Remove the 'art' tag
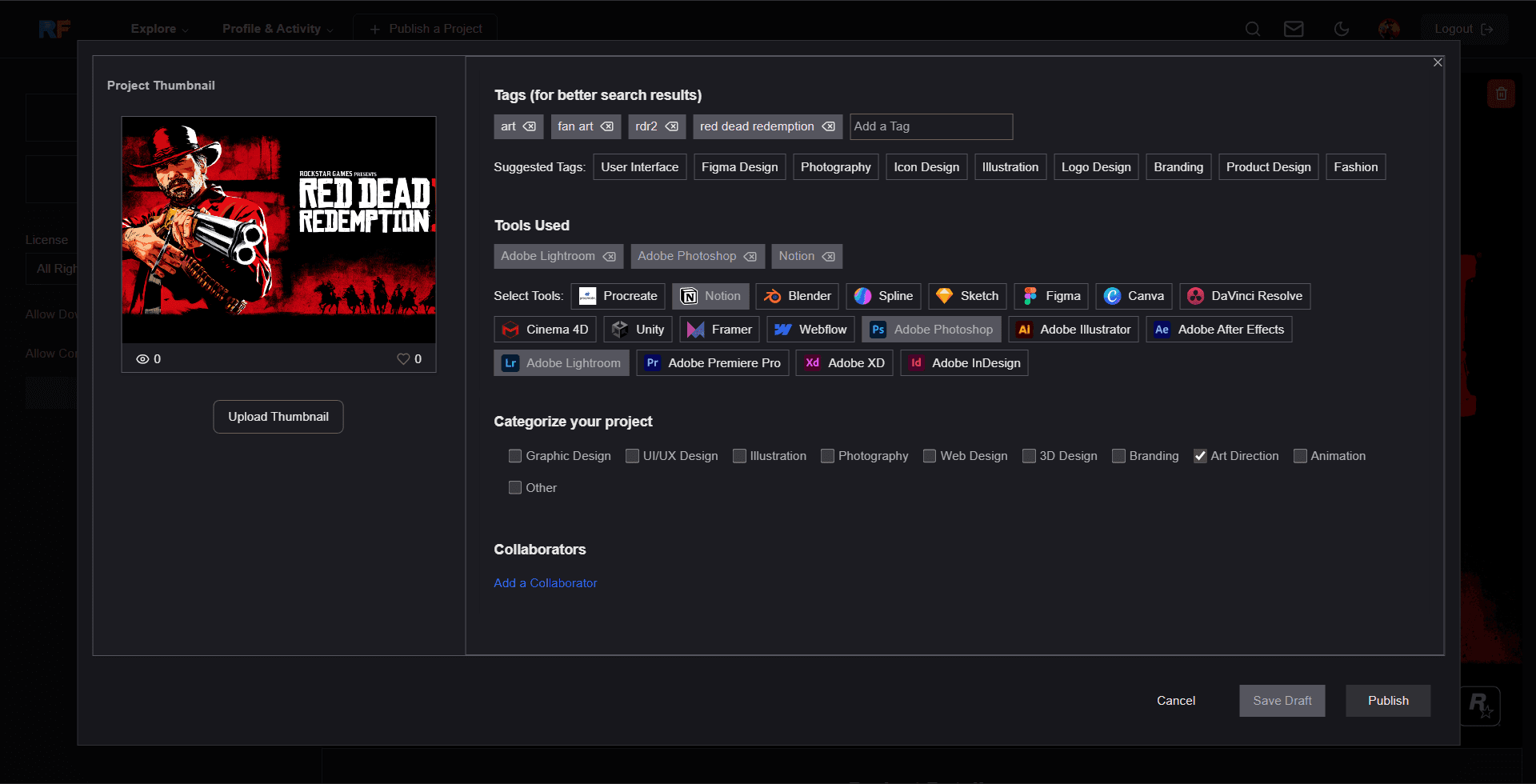The image size is (1536, 784). [x=530, y=126]
